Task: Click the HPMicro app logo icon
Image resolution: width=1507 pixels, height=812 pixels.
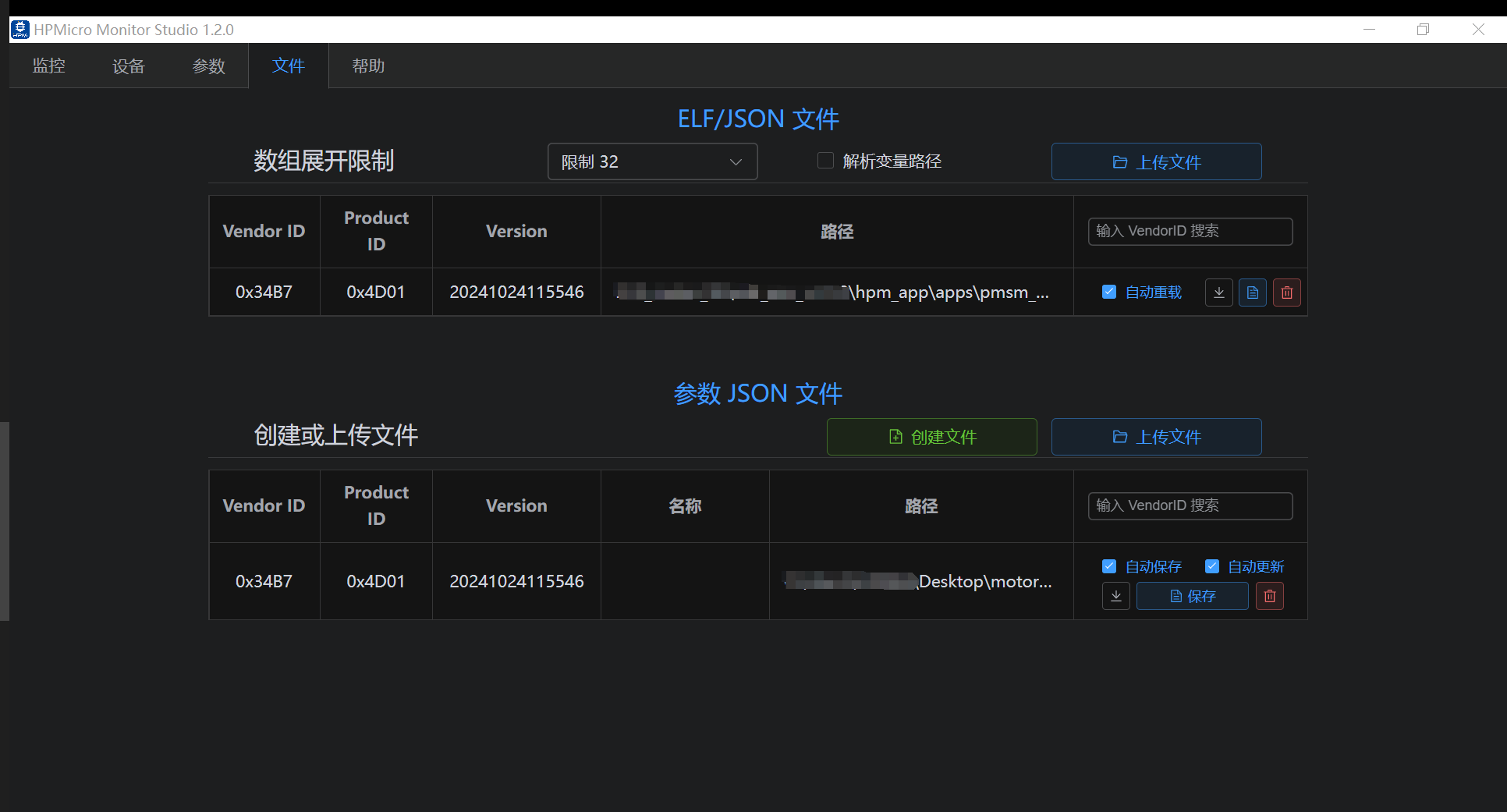Action: pyautogui.click(x=20, y=30)
